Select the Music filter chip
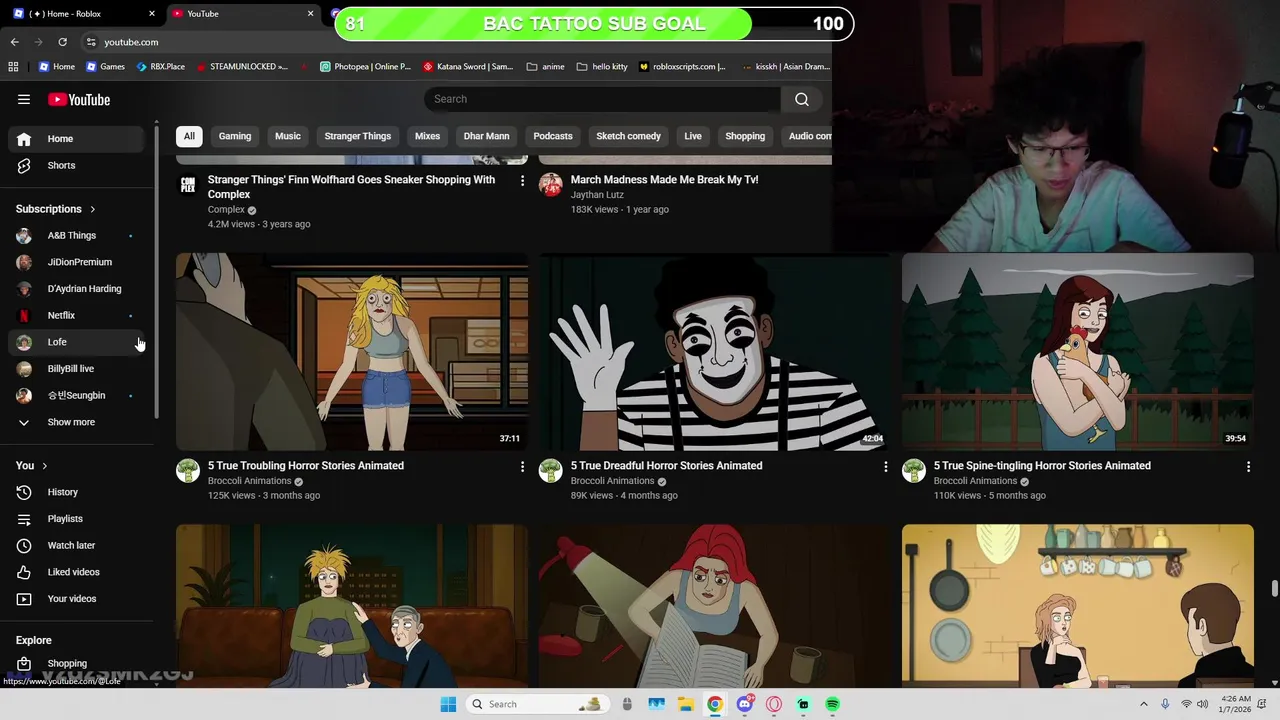The height and width of the screenshot is (720, 1280). click(288, 136)
